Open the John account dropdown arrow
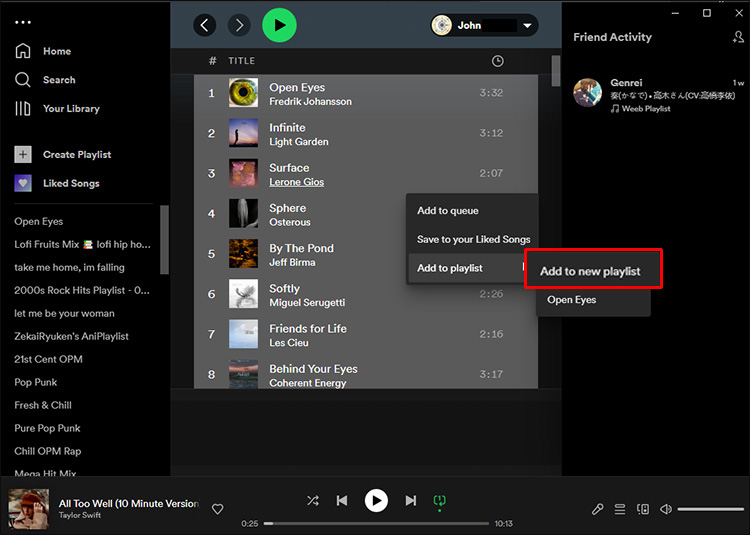The width and height of the screenshot is (750, 535). [x=527, y=25]
